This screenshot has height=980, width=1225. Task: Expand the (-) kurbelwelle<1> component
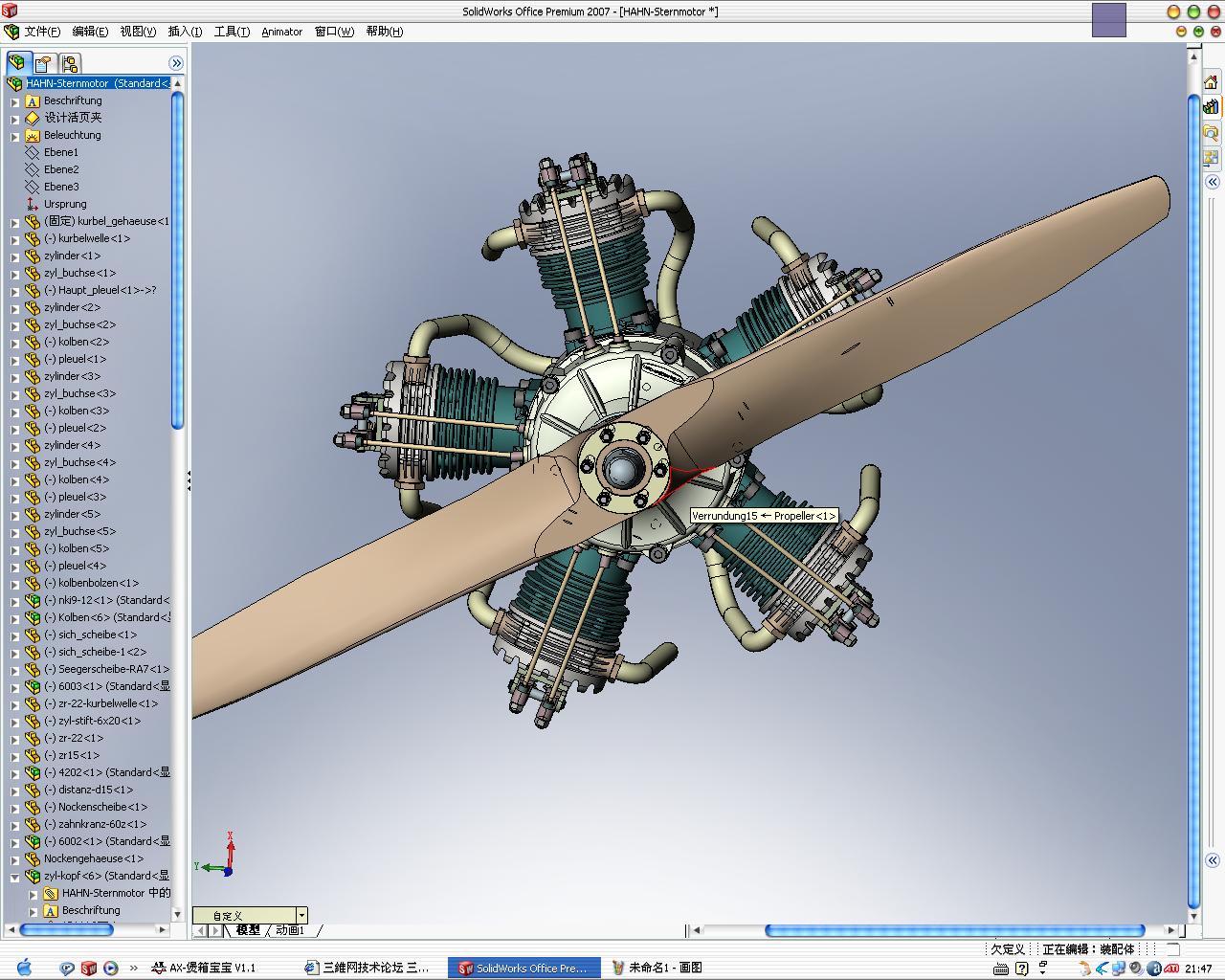15,238
